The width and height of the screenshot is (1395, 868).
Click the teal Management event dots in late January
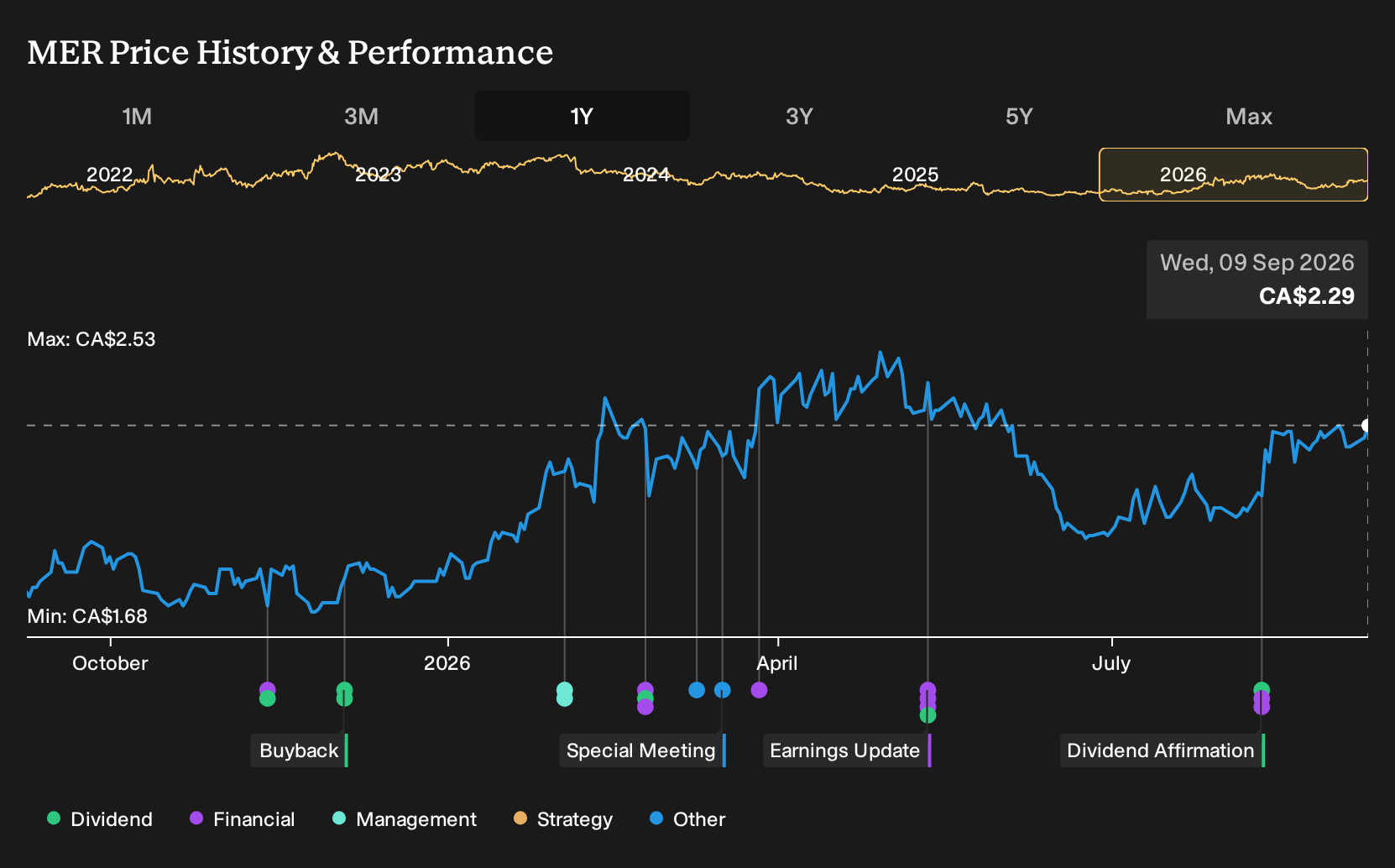point(565,694)
